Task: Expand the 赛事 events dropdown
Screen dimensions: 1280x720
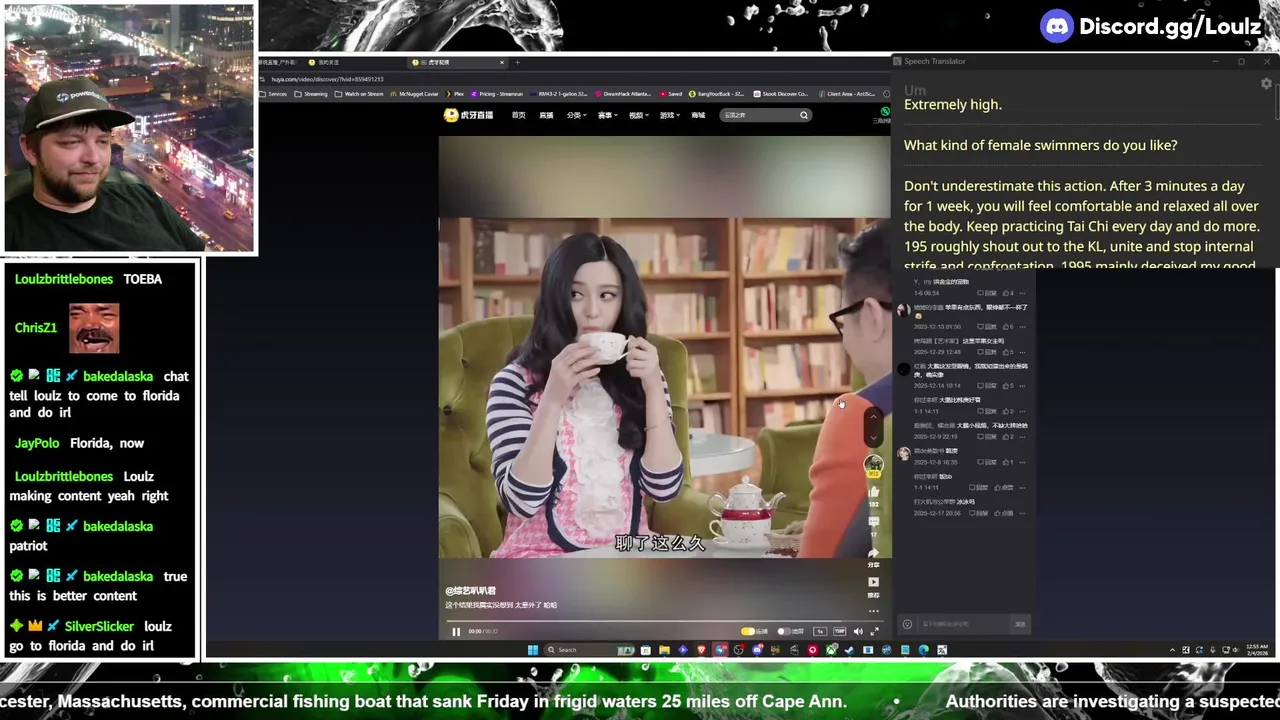Action: pos(607,115)
